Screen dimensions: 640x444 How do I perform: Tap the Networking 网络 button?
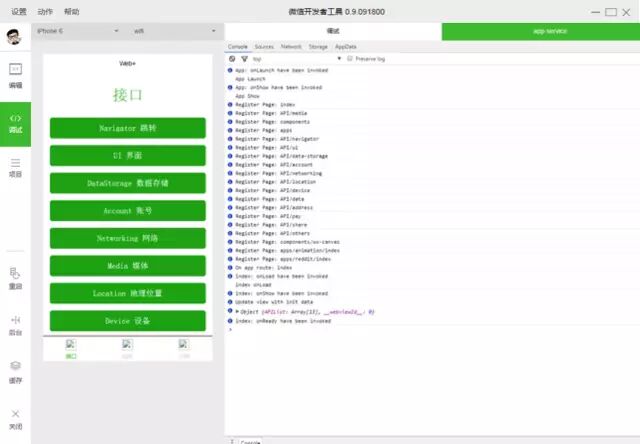(x=128, y=238)
